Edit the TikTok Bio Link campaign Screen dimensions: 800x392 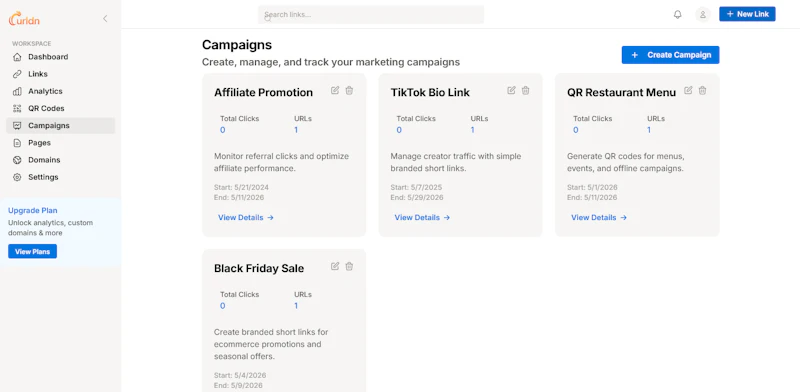[x=511, y=90]
